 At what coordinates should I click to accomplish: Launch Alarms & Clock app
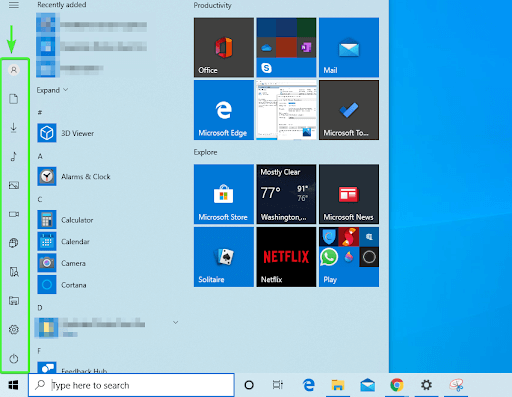(74, 176)
